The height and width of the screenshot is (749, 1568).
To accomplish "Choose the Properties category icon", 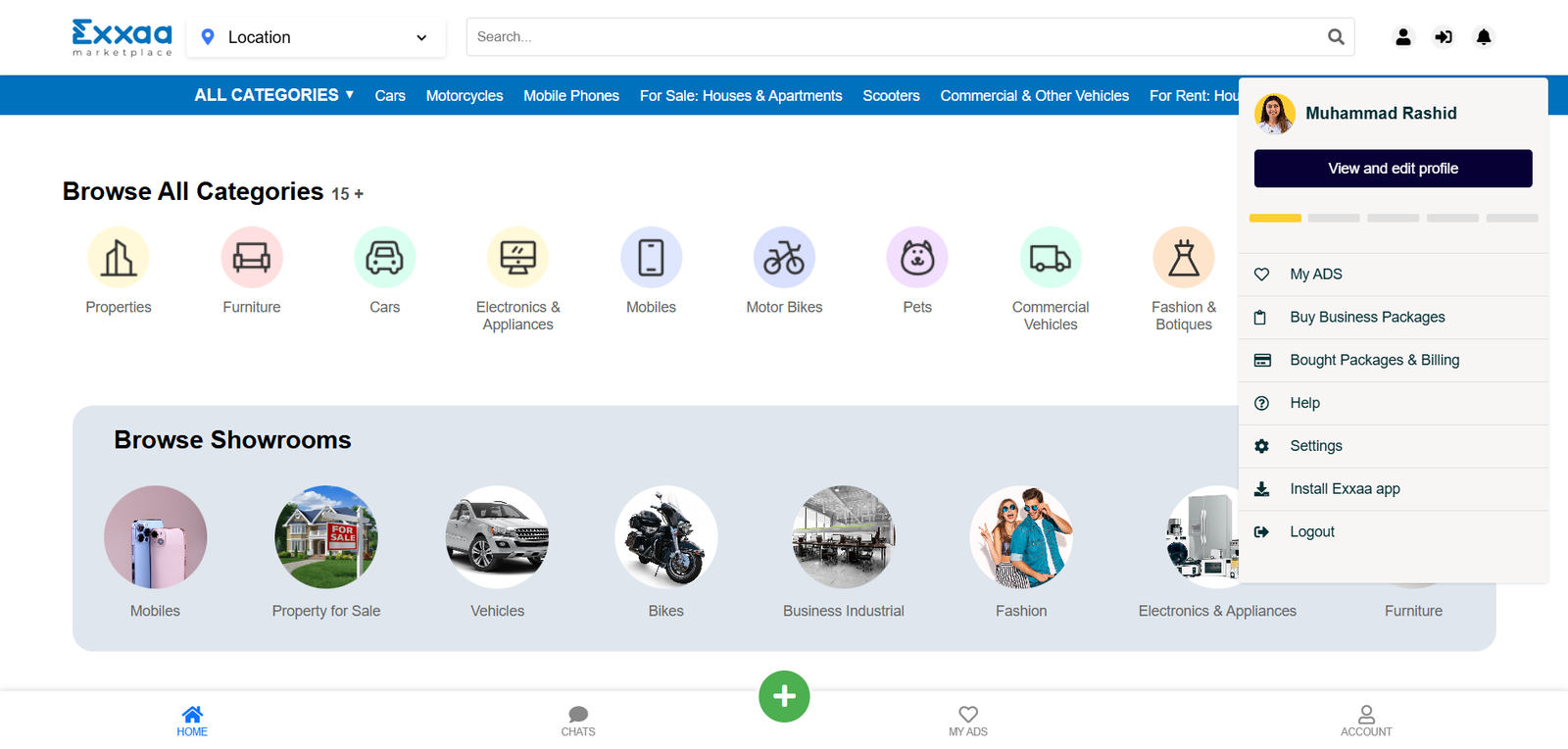I will (119, 258).
